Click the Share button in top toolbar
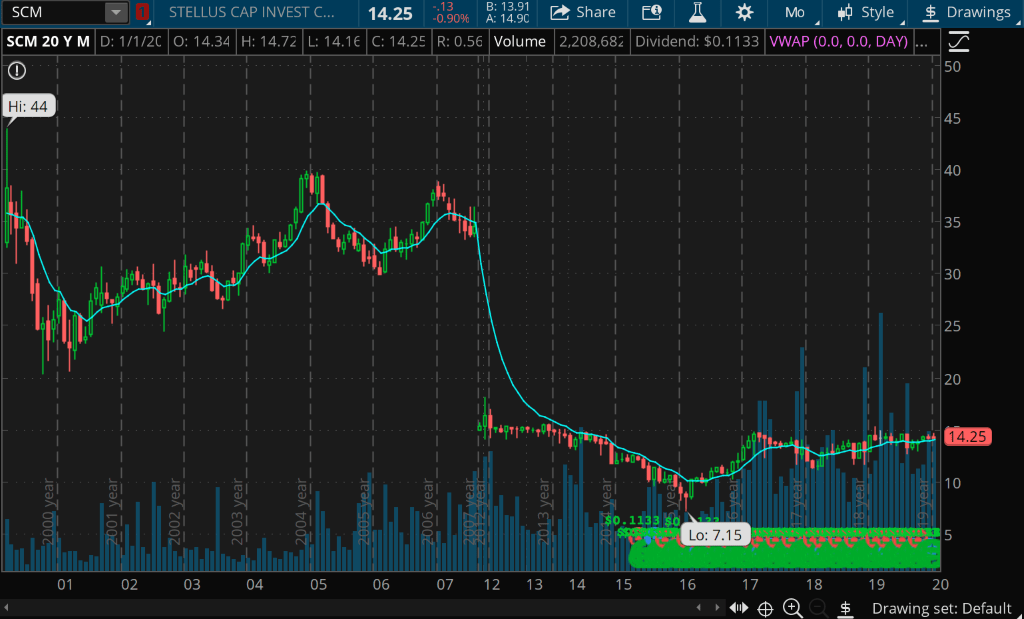The height and width of the screenshot is (619, 1024). click(583, 13)
